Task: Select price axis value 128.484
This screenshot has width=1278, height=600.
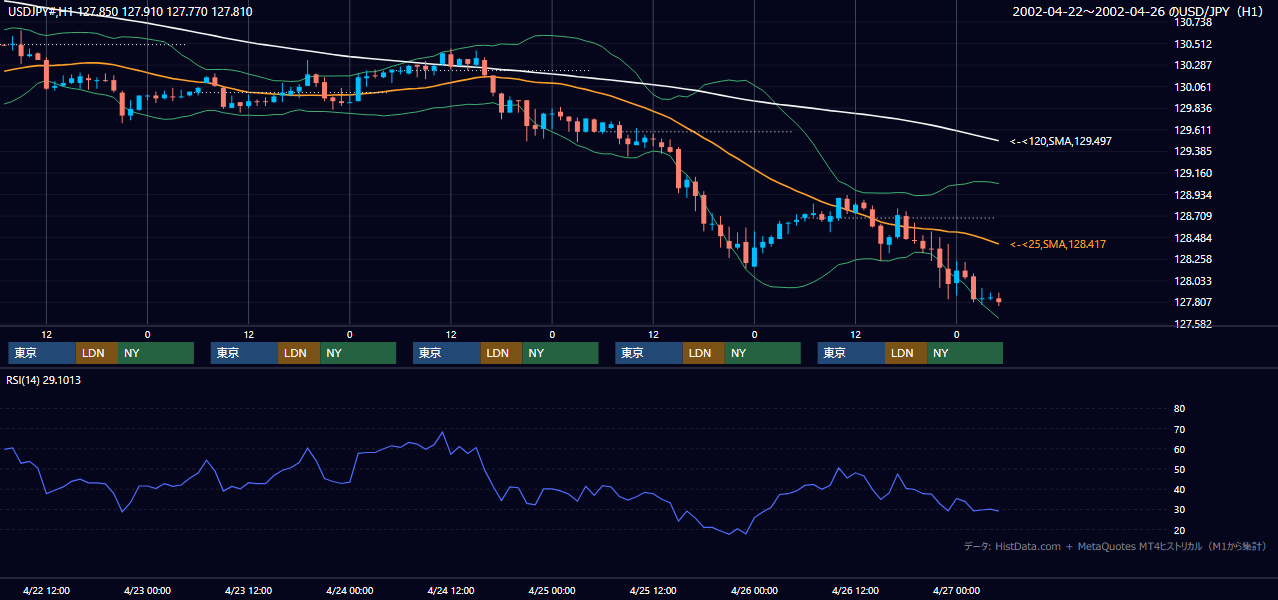Action: 1193,238
